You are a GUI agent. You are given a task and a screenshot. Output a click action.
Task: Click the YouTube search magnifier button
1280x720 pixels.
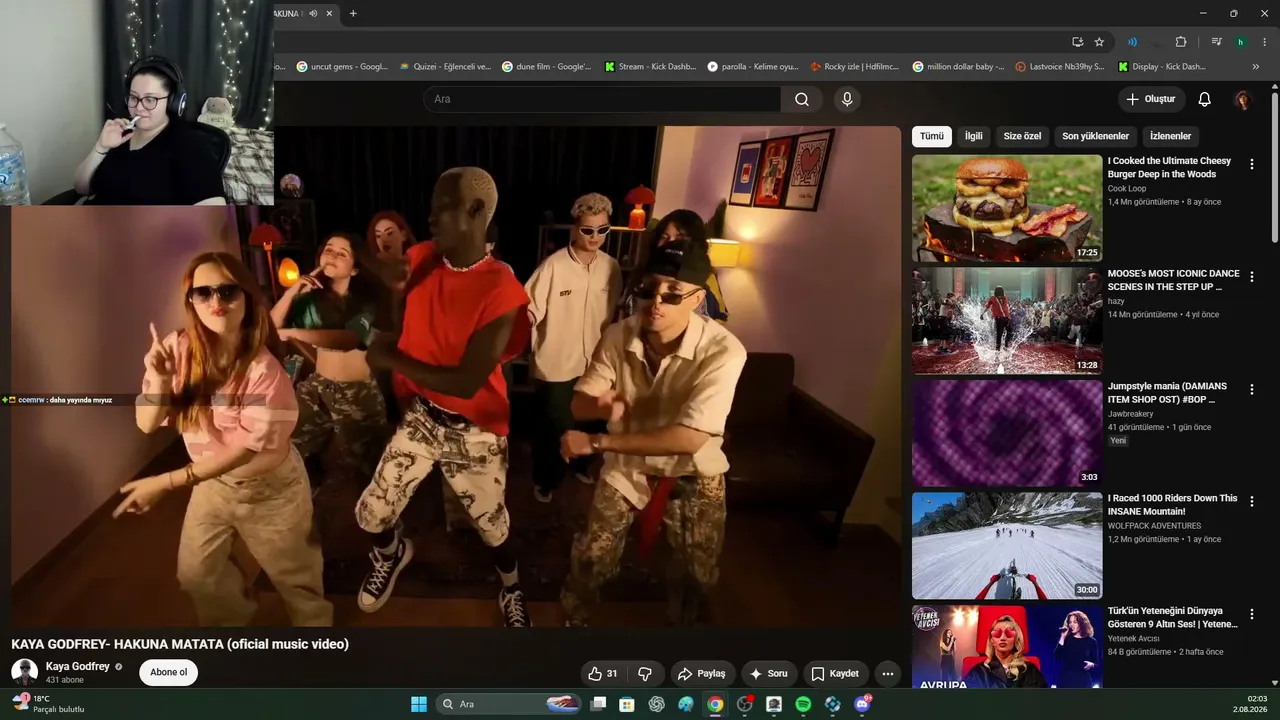[x=802, y=99]
